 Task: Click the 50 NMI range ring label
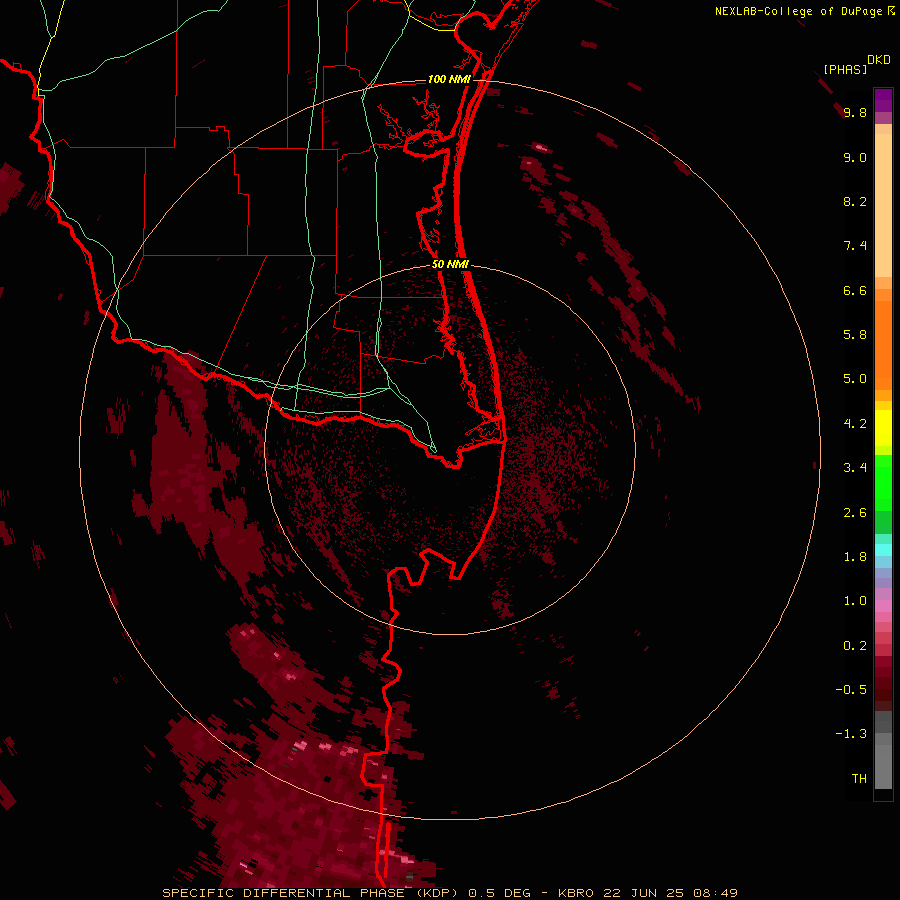[450, 264]
